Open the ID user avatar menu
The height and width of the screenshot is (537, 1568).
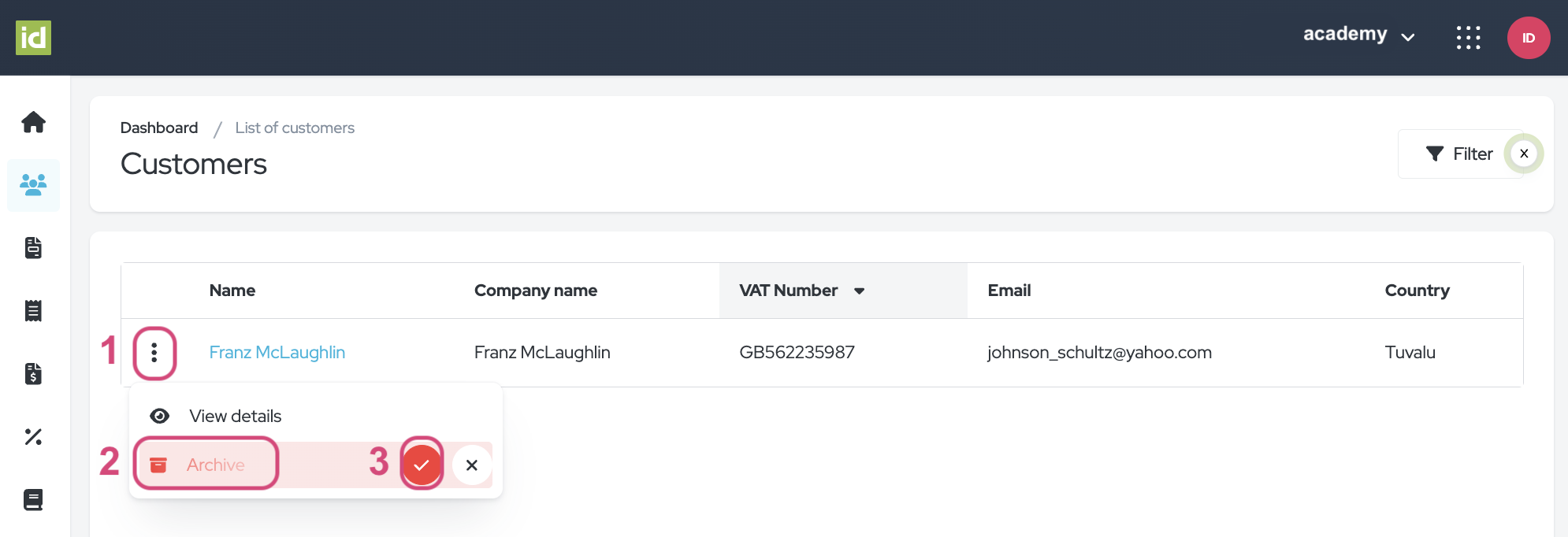coord(1528,38)
